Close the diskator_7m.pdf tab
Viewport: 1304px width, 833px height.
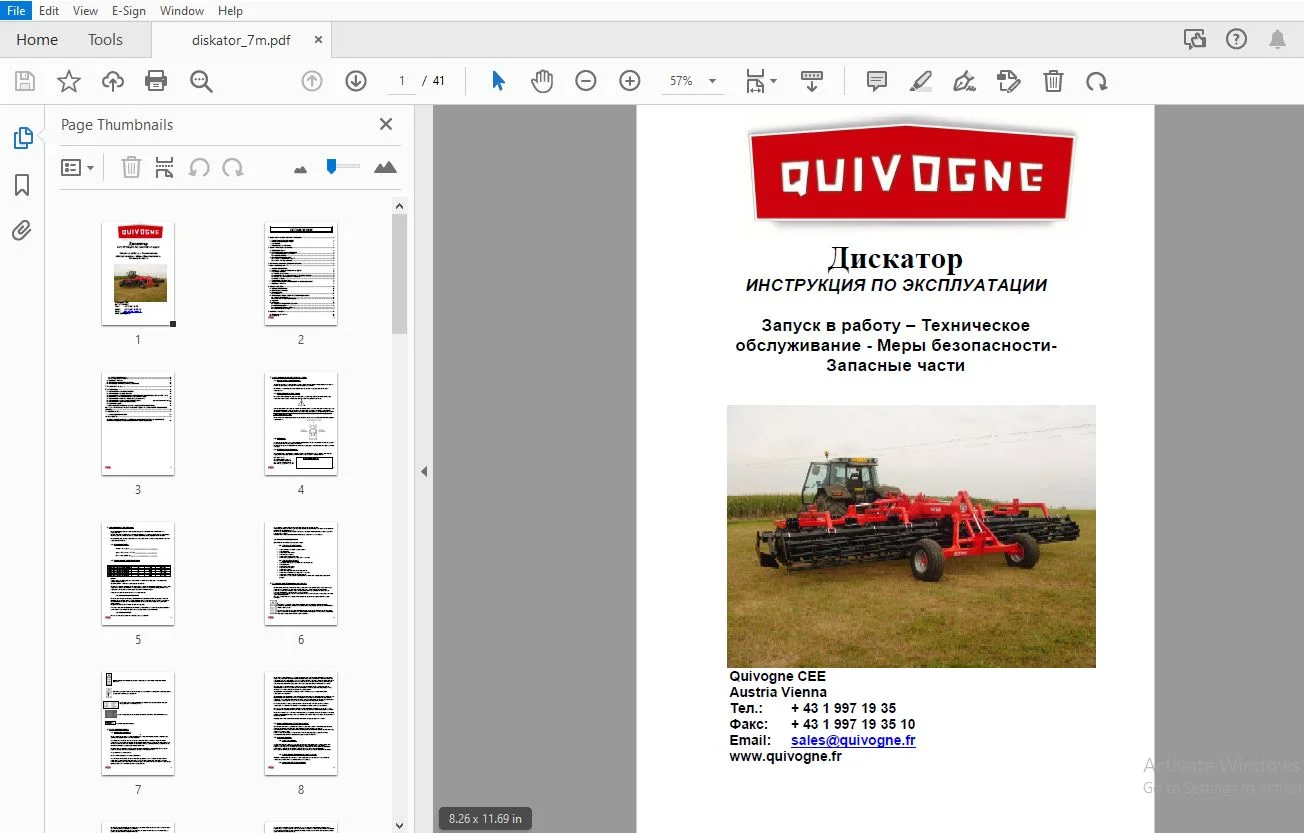click(318, 40)
